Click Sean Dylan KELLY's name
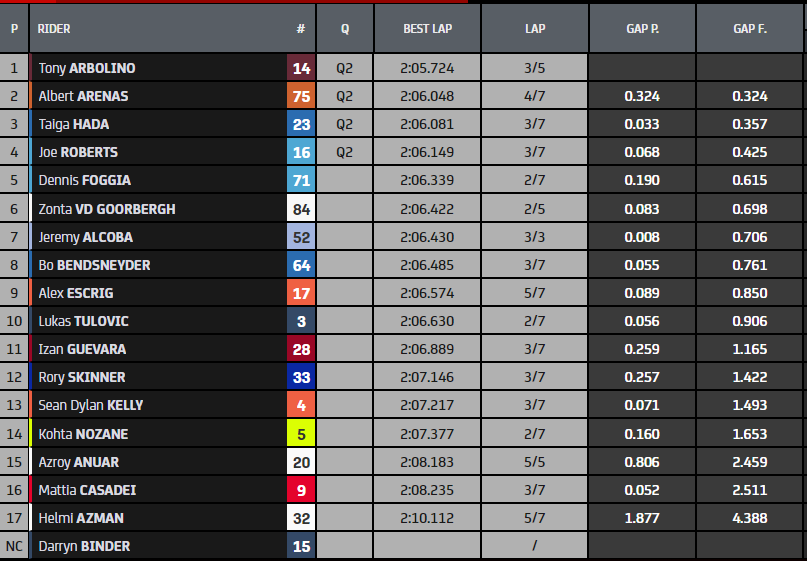 click(x=91, y=406)
